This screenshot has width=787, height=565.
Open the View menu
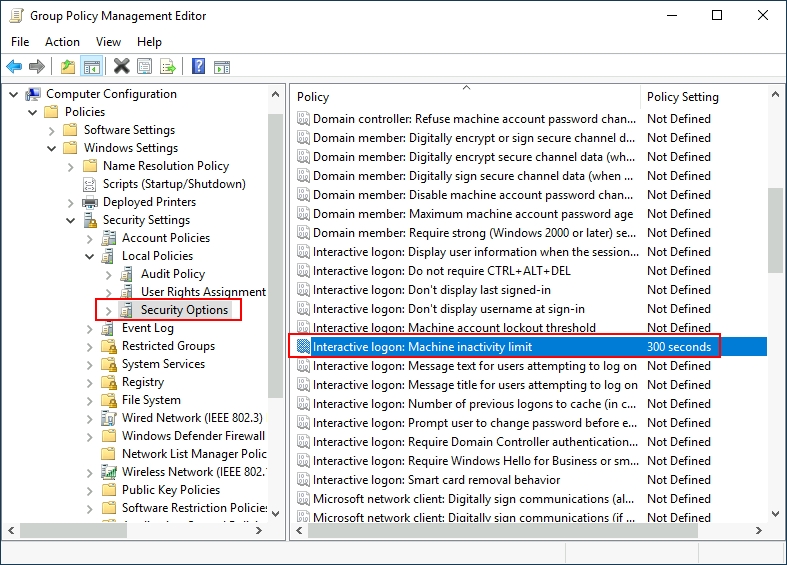click(108, 42)
